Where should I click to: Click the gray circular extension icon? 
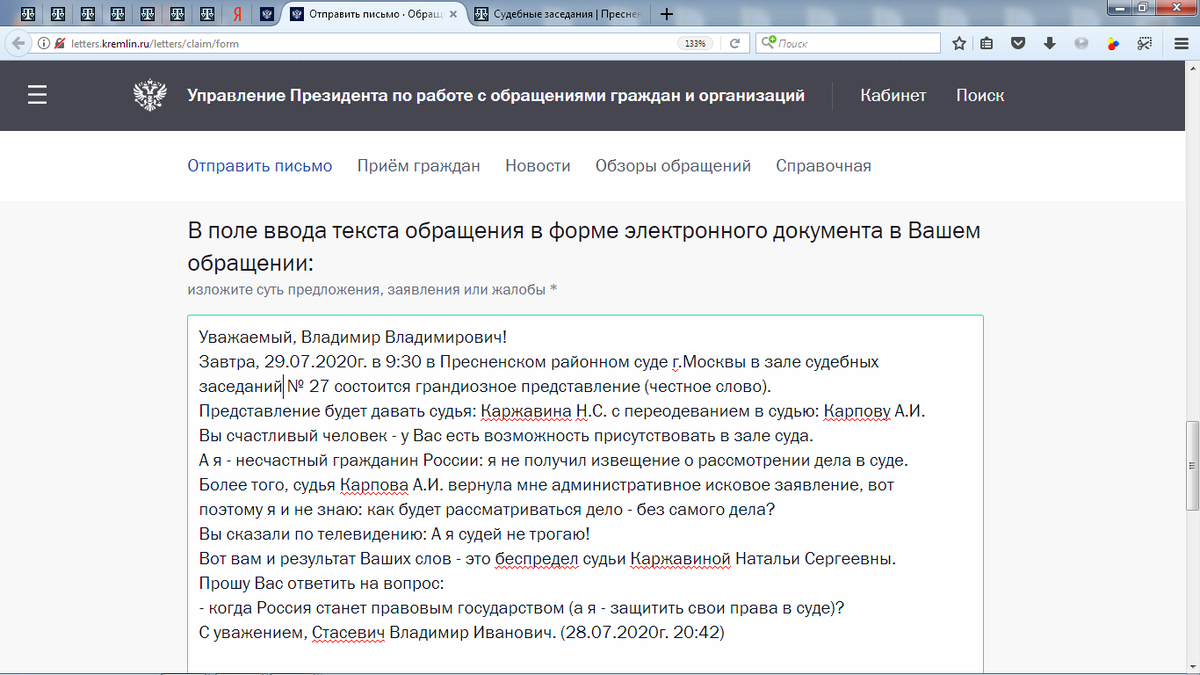click(1081, 43)
